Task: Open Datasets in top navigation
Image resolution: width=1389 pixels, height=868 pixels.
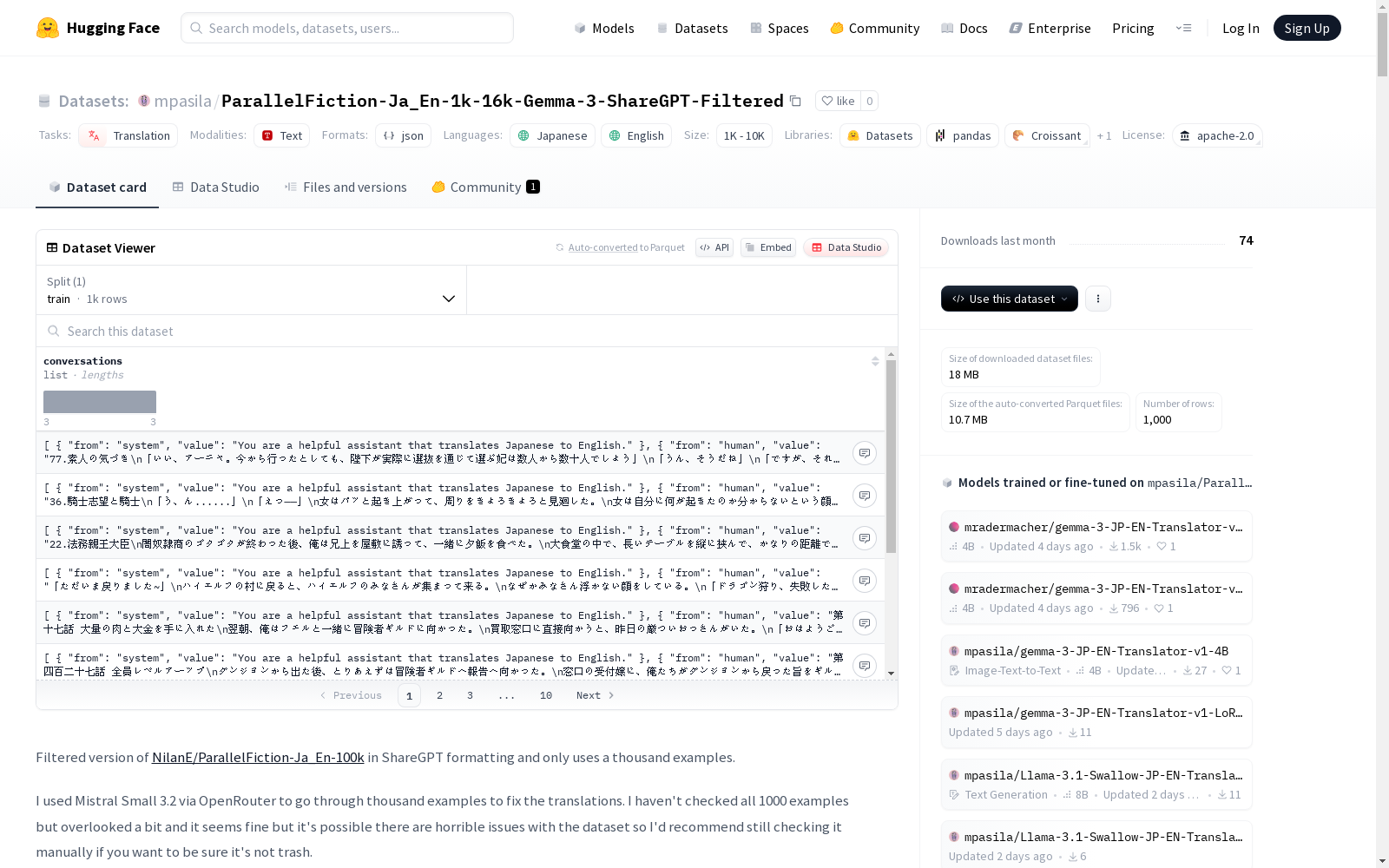Action: pos(692,28)
